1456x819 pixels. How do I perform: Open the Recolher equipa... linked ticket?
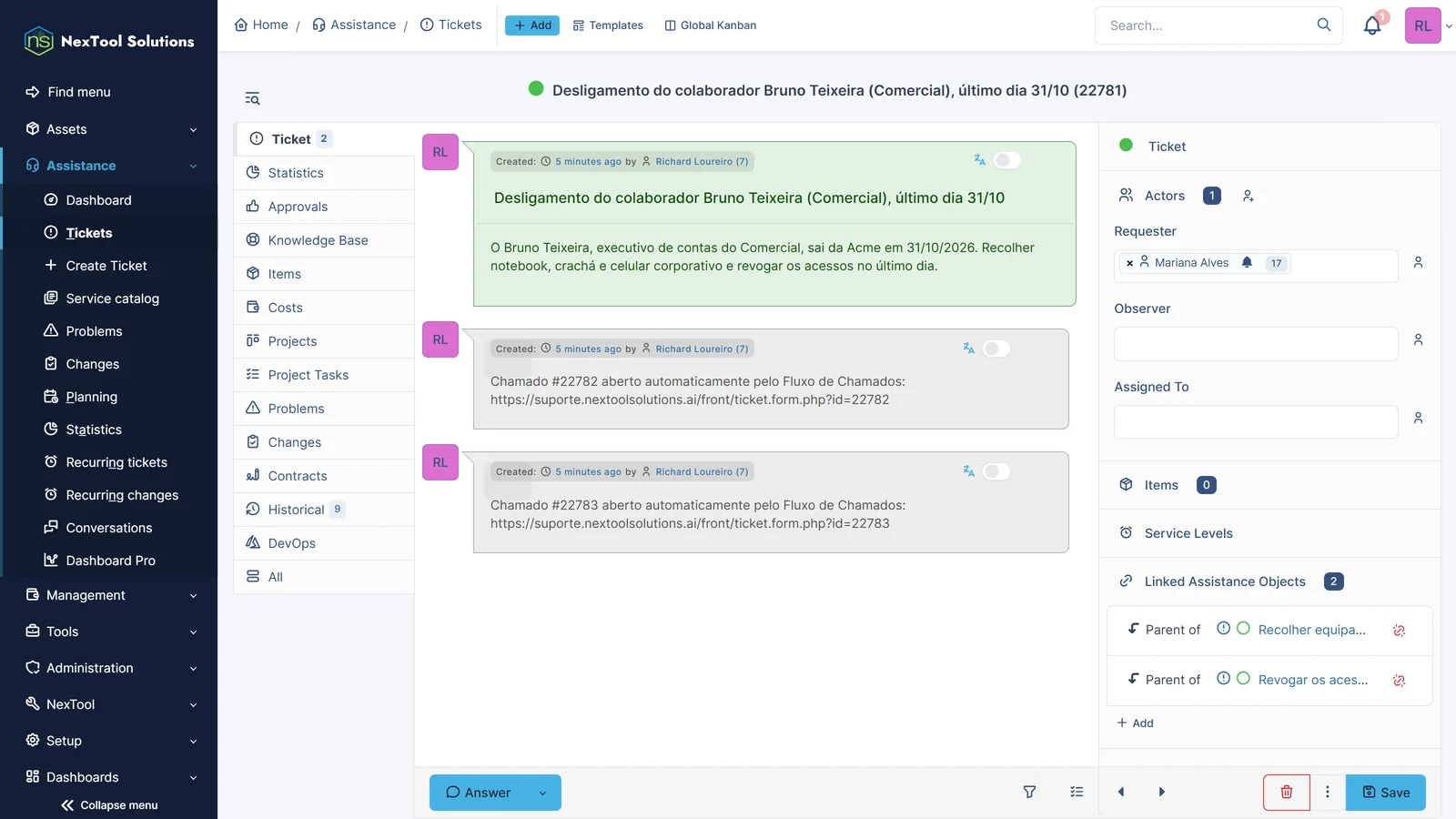click(x=1311, y=630)
